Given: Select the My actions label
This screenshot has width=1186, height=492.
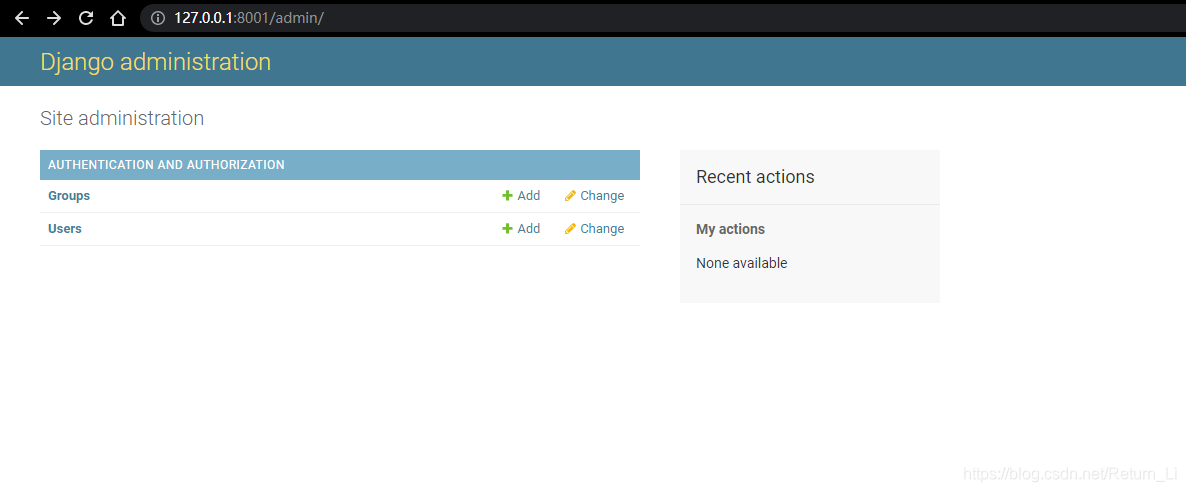Looking at the screenshot, I should (x=730, y=229).
